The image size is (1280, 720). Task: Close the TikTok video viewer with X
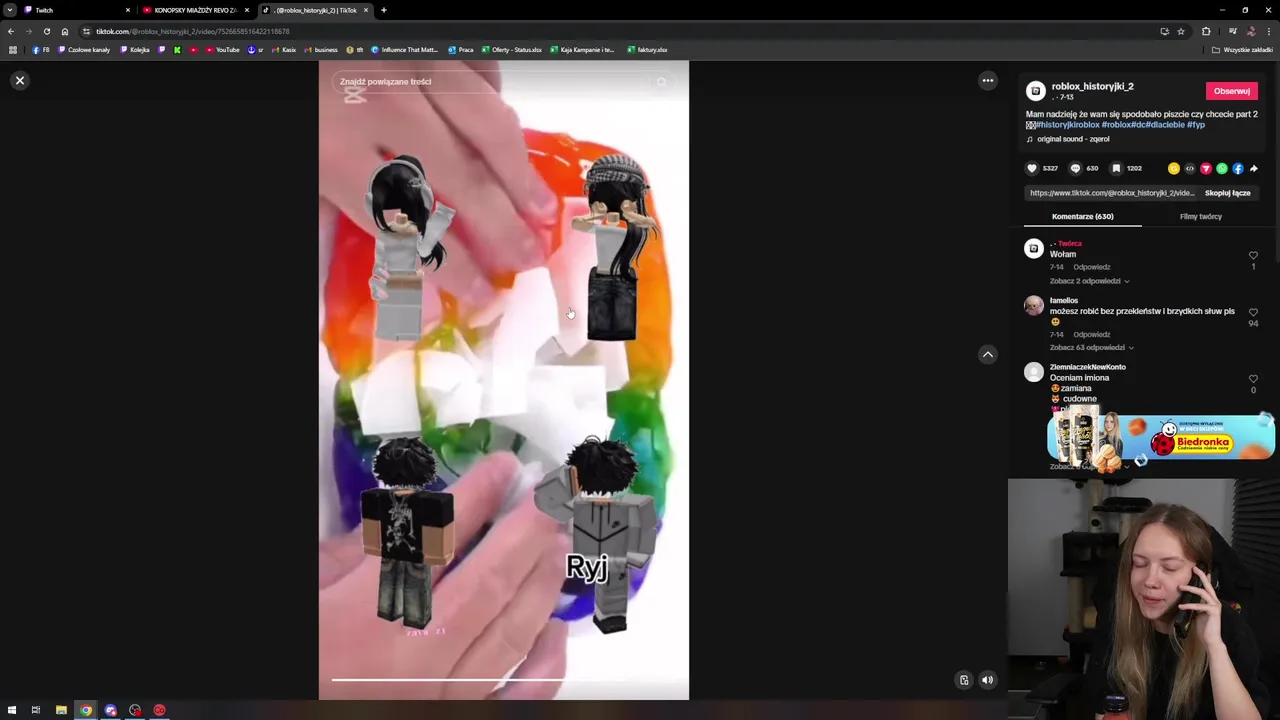coord(19,80)
